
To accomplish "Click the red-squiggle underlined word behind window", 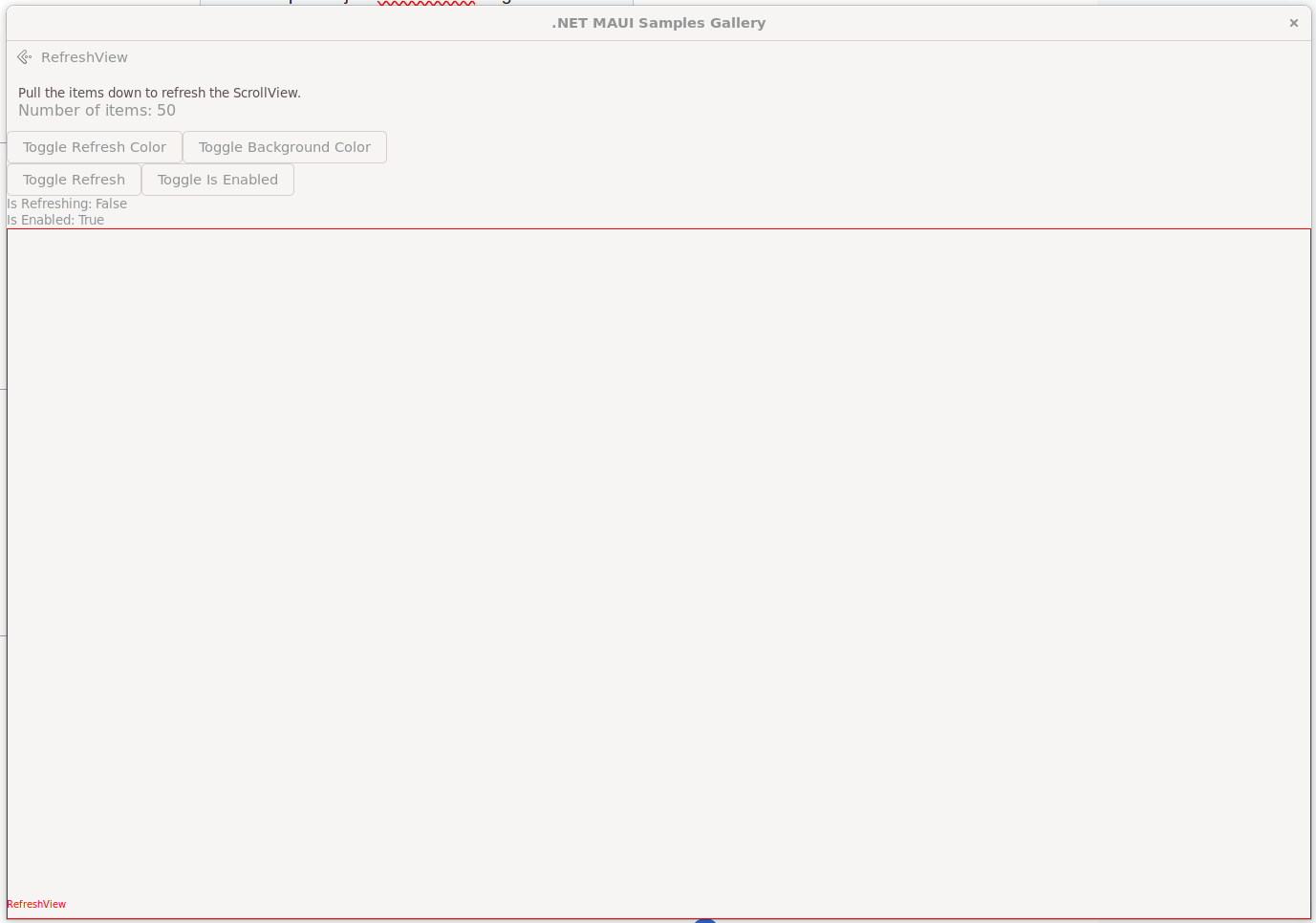I will pos(426,2).
